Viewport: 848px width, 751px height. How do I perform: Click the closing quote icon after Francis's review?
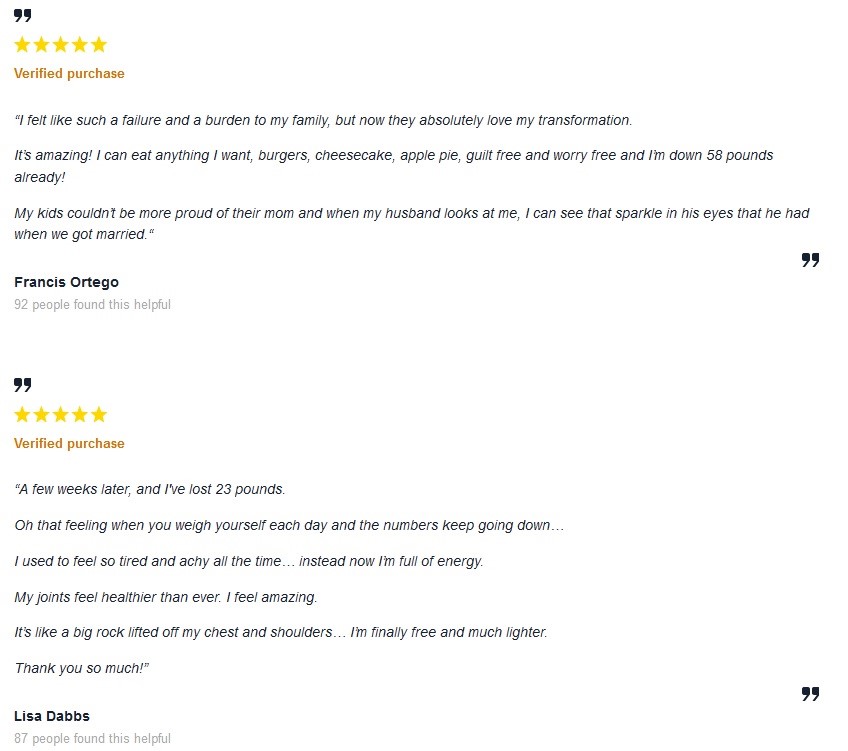[x=810, y=260]
